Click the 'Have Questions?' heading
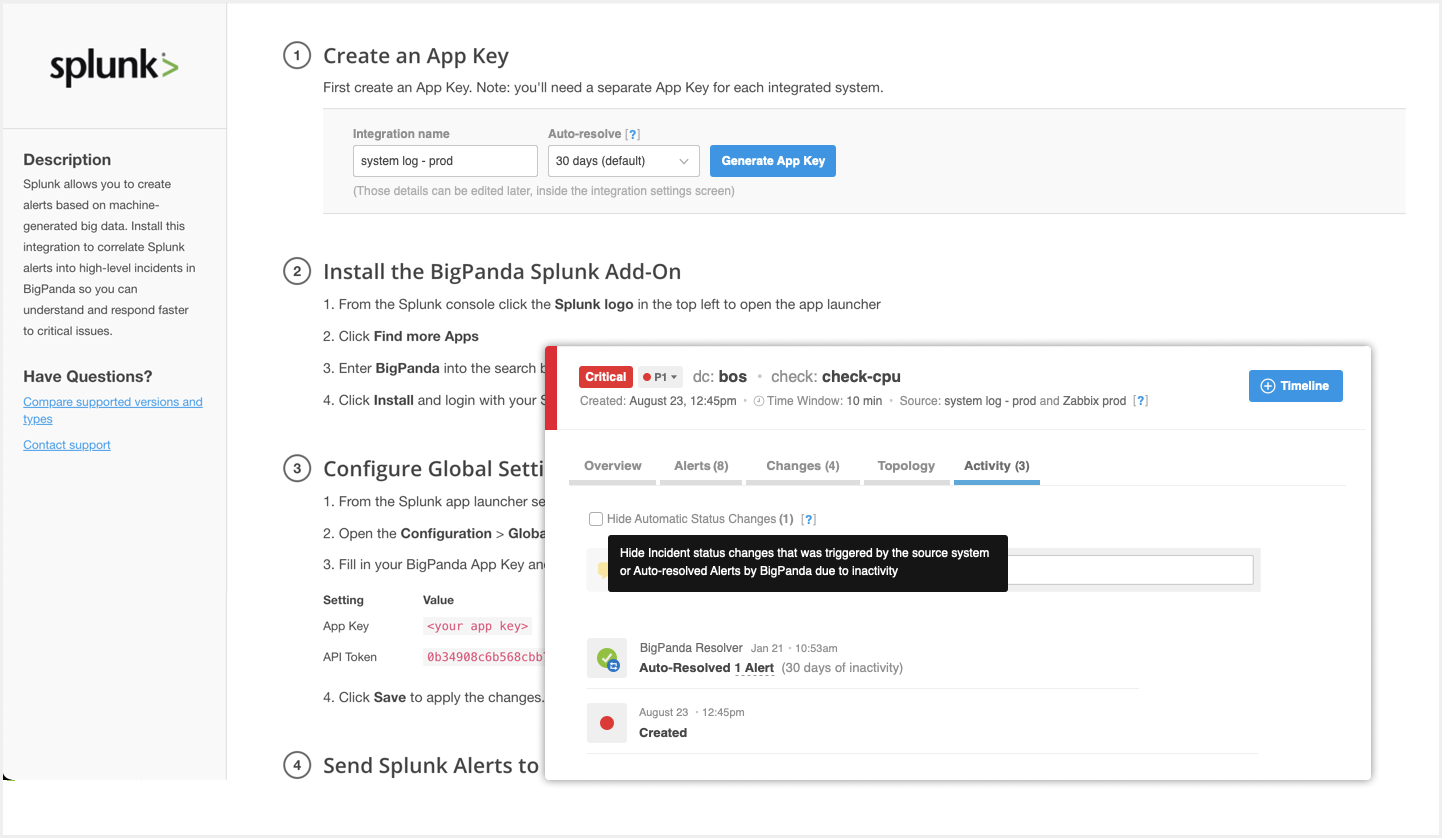The image size is (1442, 838). pyautogui.click(x=88, y=377)
